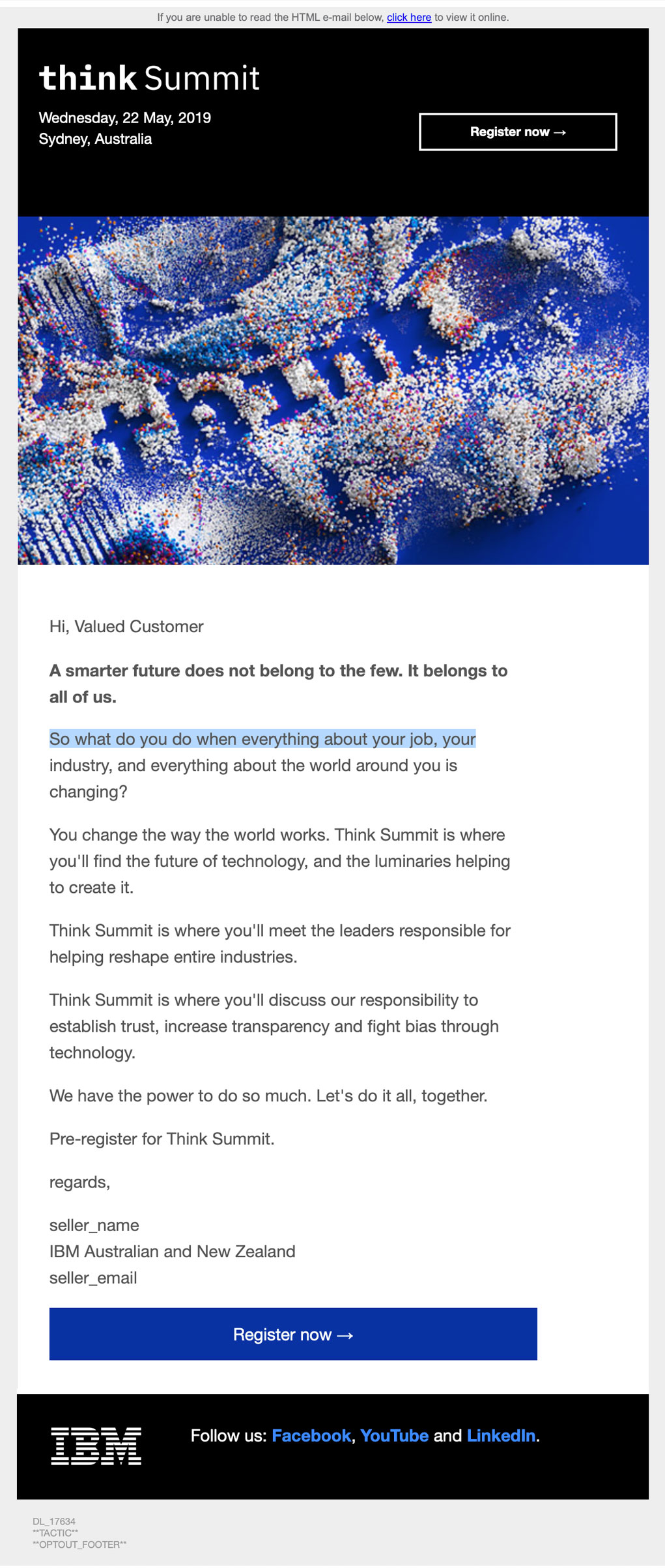Click the blue particle hero image
This screenshot has width=665, height=1568.
[x=333, y=390]
